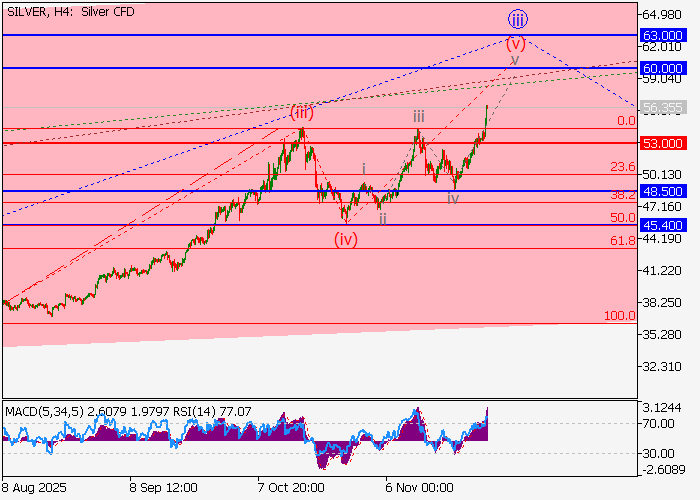Click the current price 56.355 tag
This screenshot has height=500, width=700.
click(662, 107)
